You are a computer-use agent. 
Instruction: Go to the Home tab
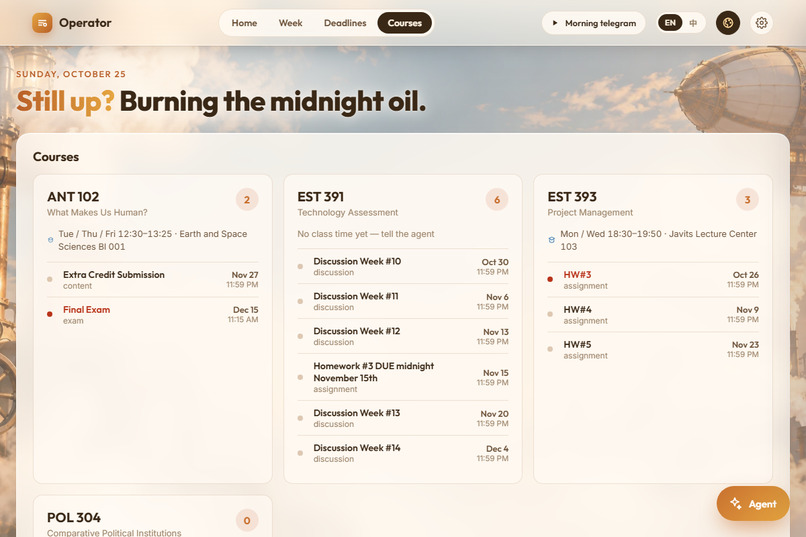tap(244, 23)
